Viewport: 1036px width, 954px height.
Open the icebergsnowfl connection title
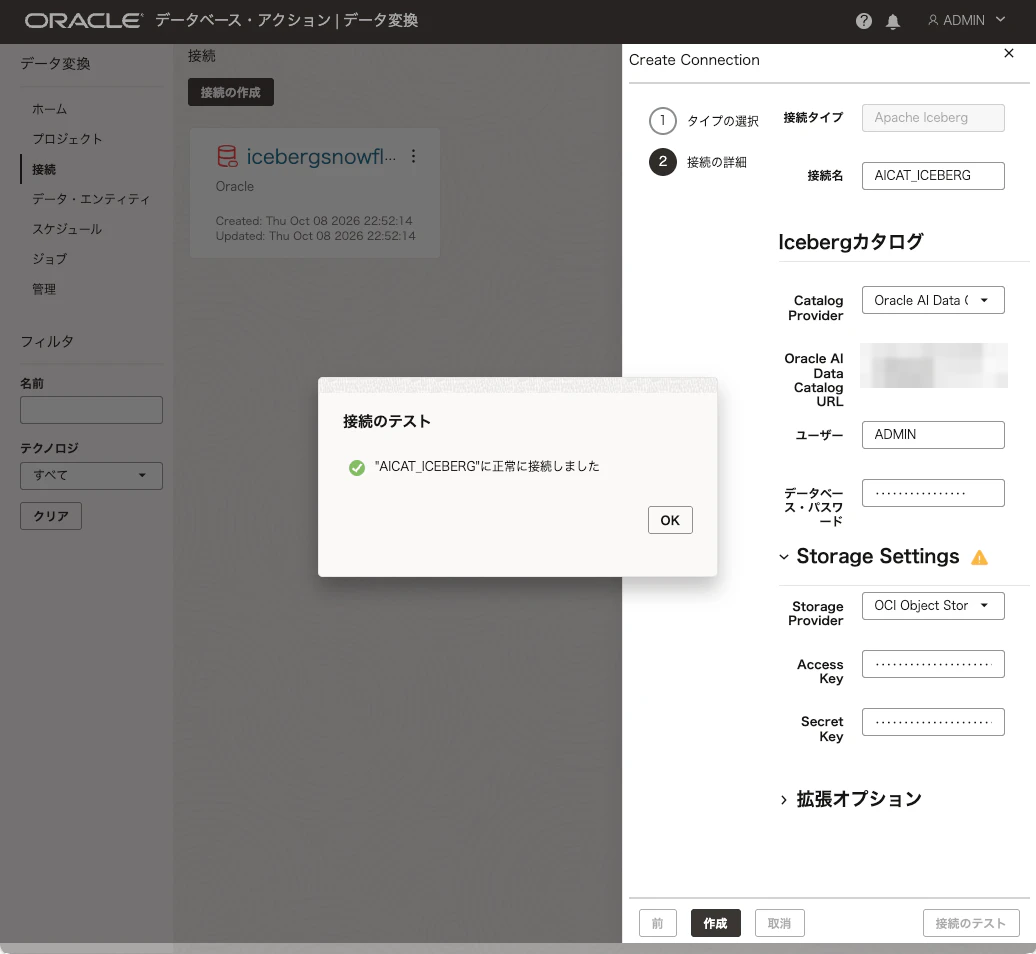tap(321, 157)
